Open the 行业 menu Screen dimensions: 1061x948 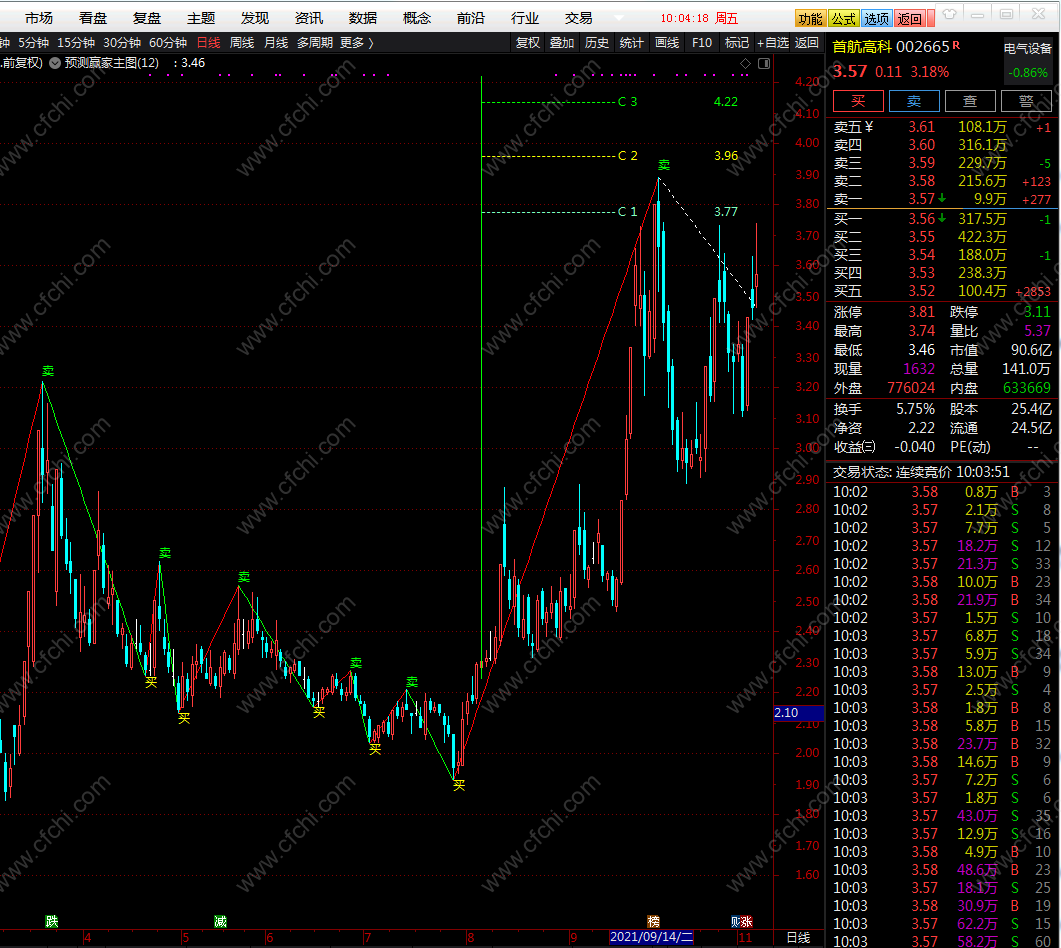(525, 18)
